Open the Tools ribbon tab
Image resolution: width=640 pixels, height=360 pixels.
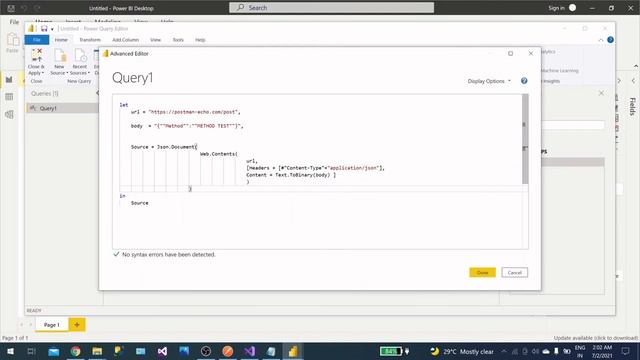point(178,40)
